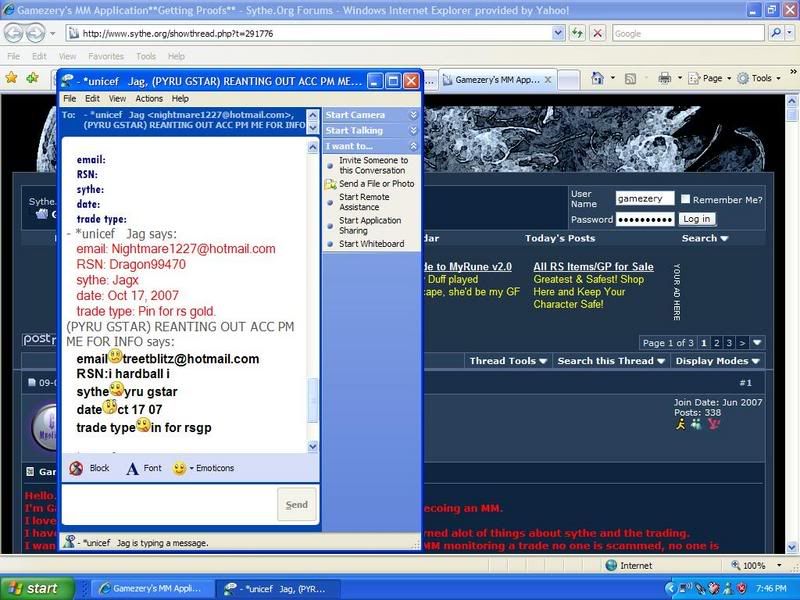Viewport: 800px width, 600px height.
Task: Click the magnifier icon beside Google search box
Action: pyautogui.click(x=776, y=33)
